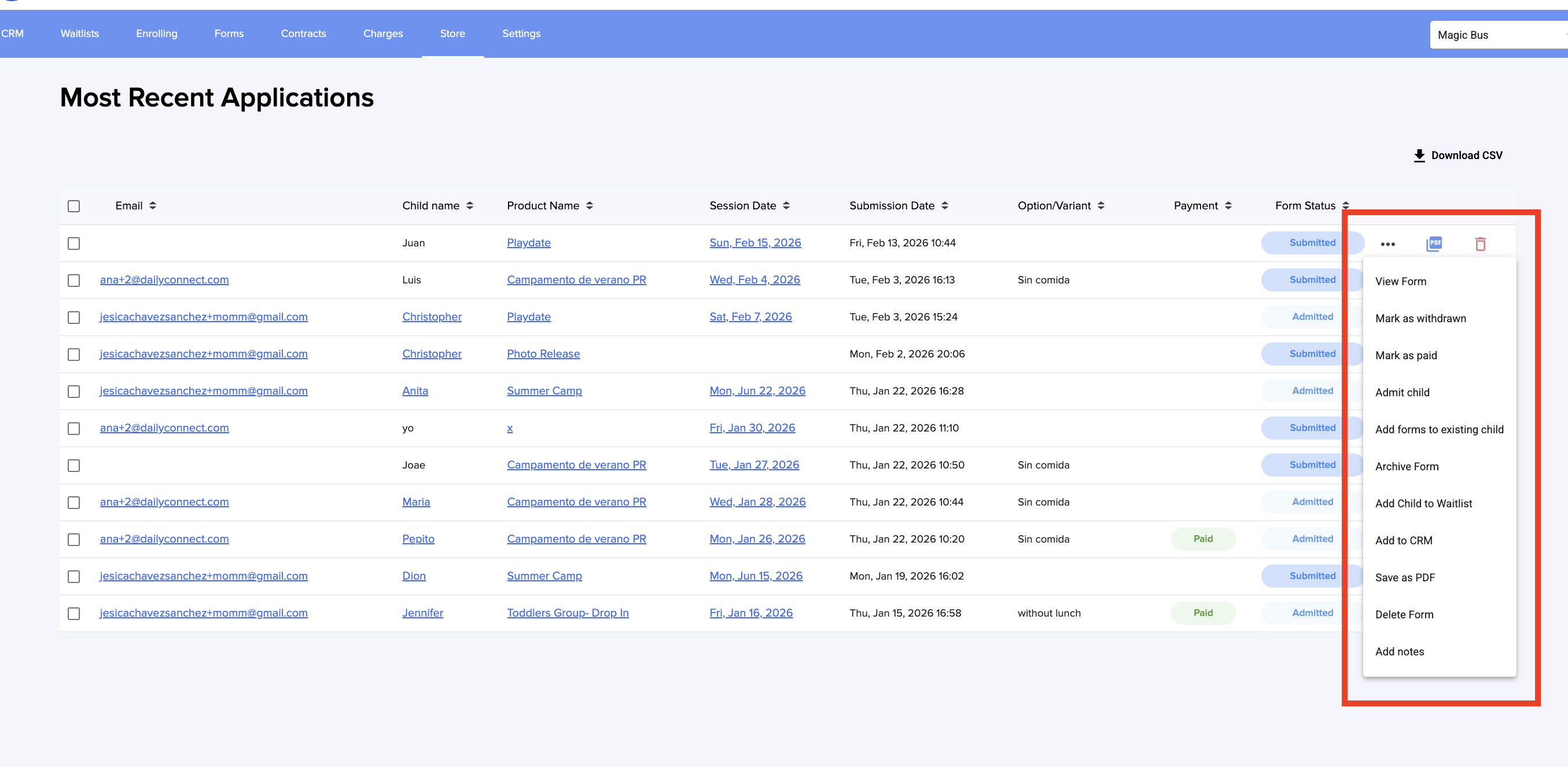The height and width of the screenshot is (767, 1568).
Task: Switch to the Charges tab
Action: [x=383, y=34]
